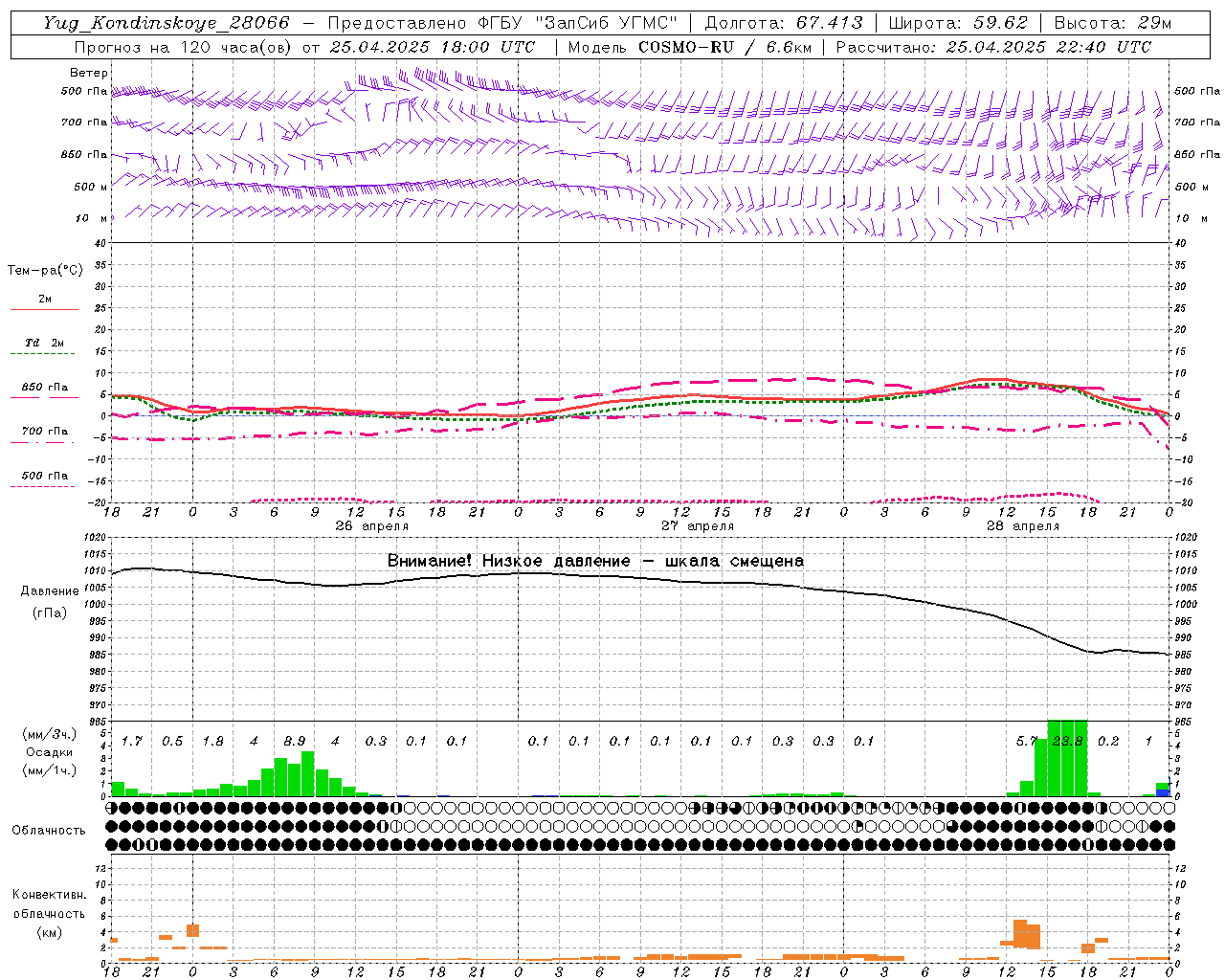The image size is (1225, 980).
Task: Click the 'Широта: 59.62' latitude value
Action: 958,23
